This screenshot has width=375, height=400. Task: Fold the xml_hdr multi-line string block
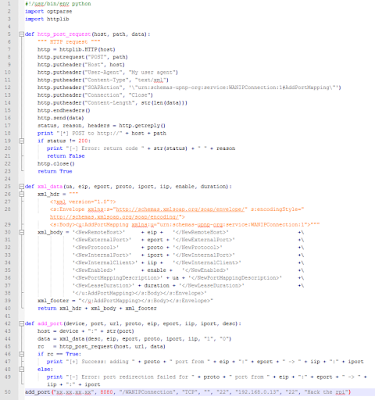point(22,194)
